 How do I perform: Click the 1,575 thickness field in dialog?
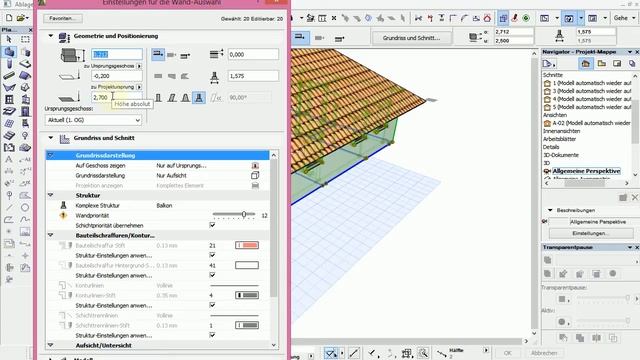(253, 76)
